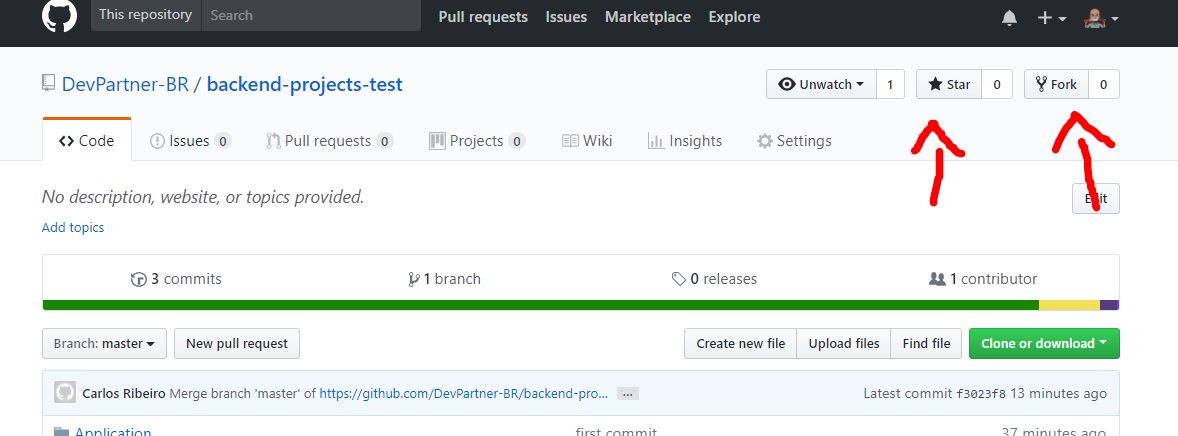Fork this repository
Screen dimensions: 1178x436
(x=1056, y=84)
